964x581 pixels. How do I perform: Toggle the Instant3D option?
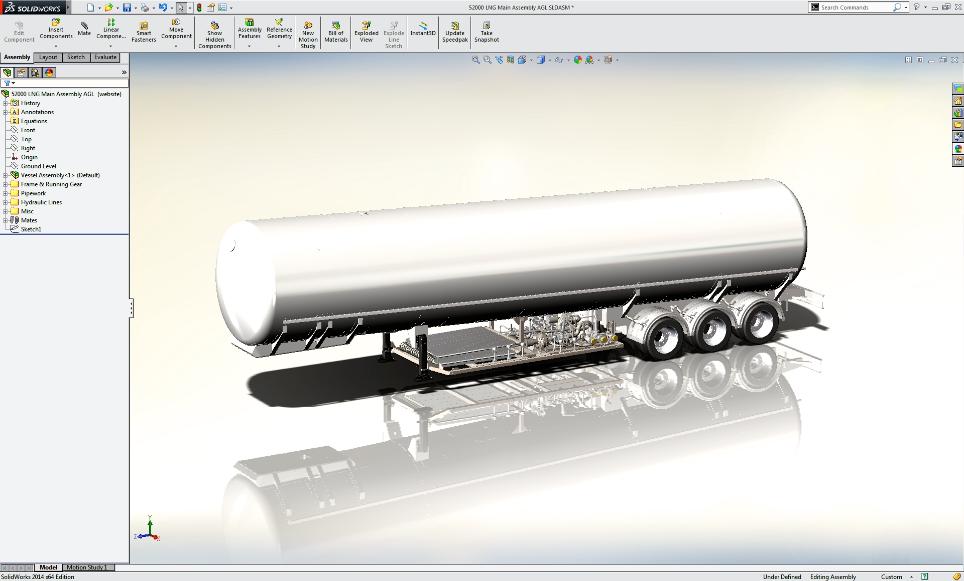(x=423, y=29)
